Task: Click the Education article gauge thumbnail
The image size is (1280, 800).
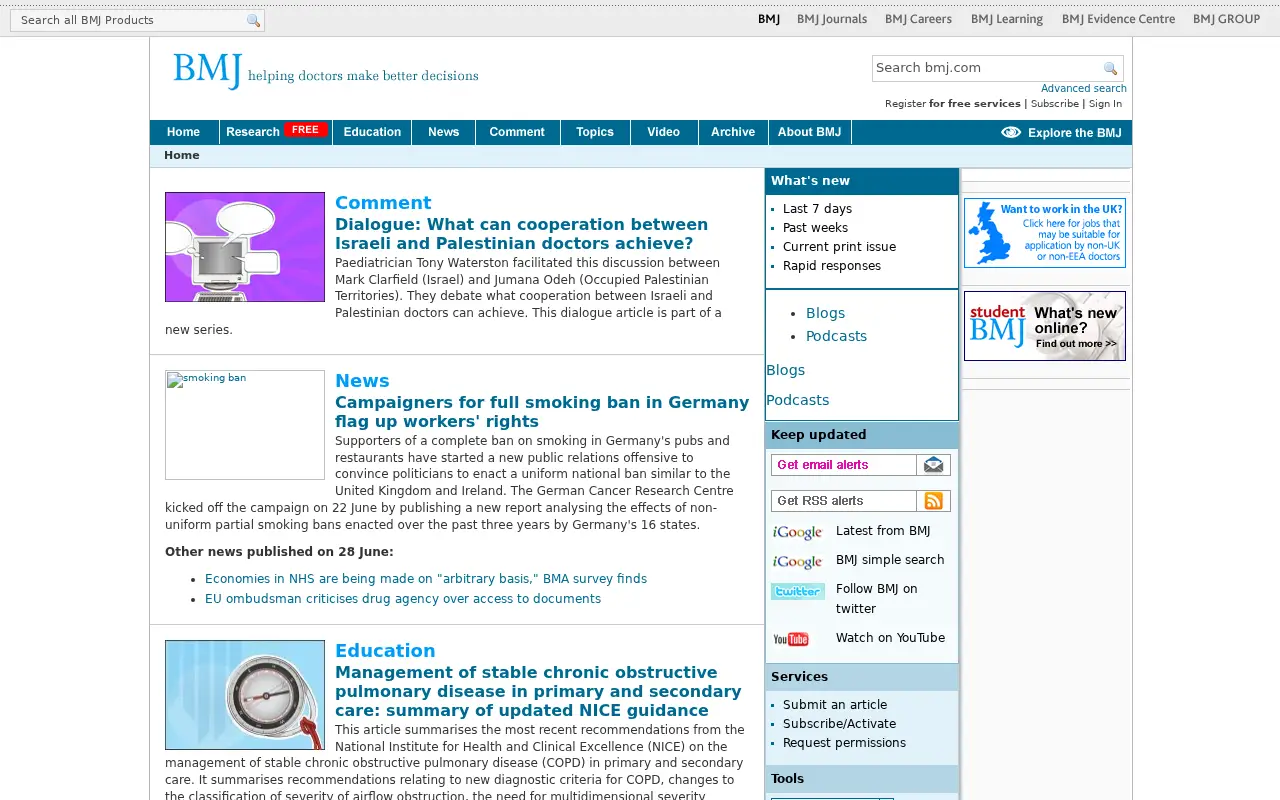Action: (245, 695)
